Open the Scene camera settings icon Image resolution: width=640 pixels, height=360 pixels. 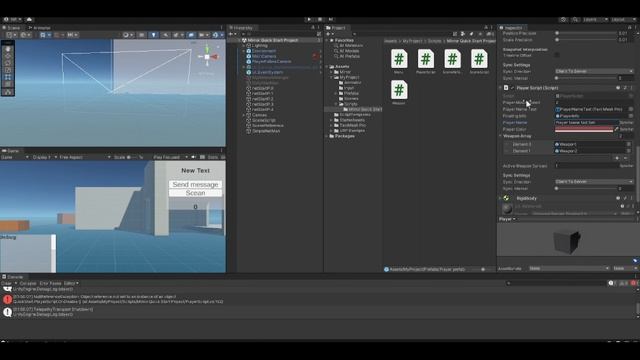[x=202, y=35]
